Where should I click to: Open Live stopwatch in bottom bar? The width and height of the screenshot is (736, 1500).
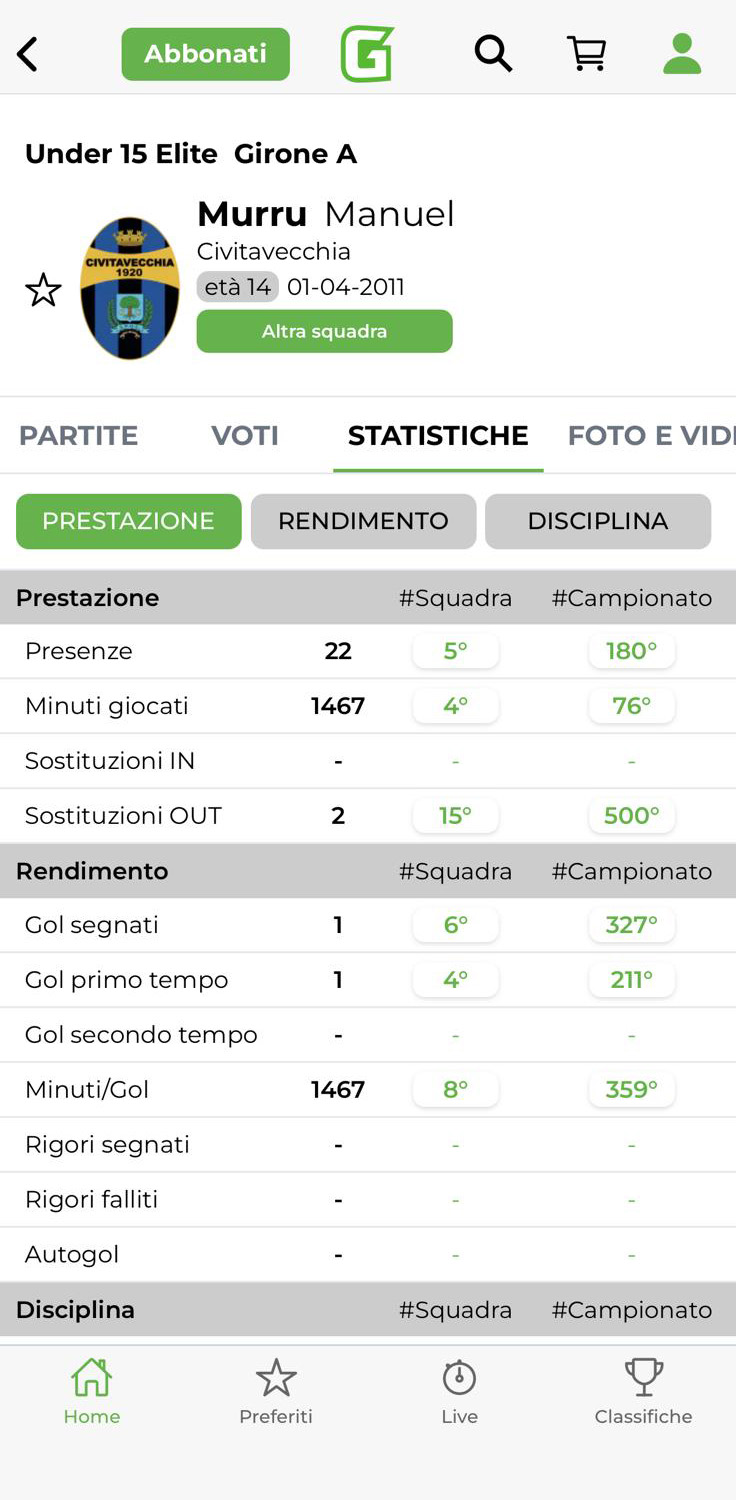(459, 1390)
